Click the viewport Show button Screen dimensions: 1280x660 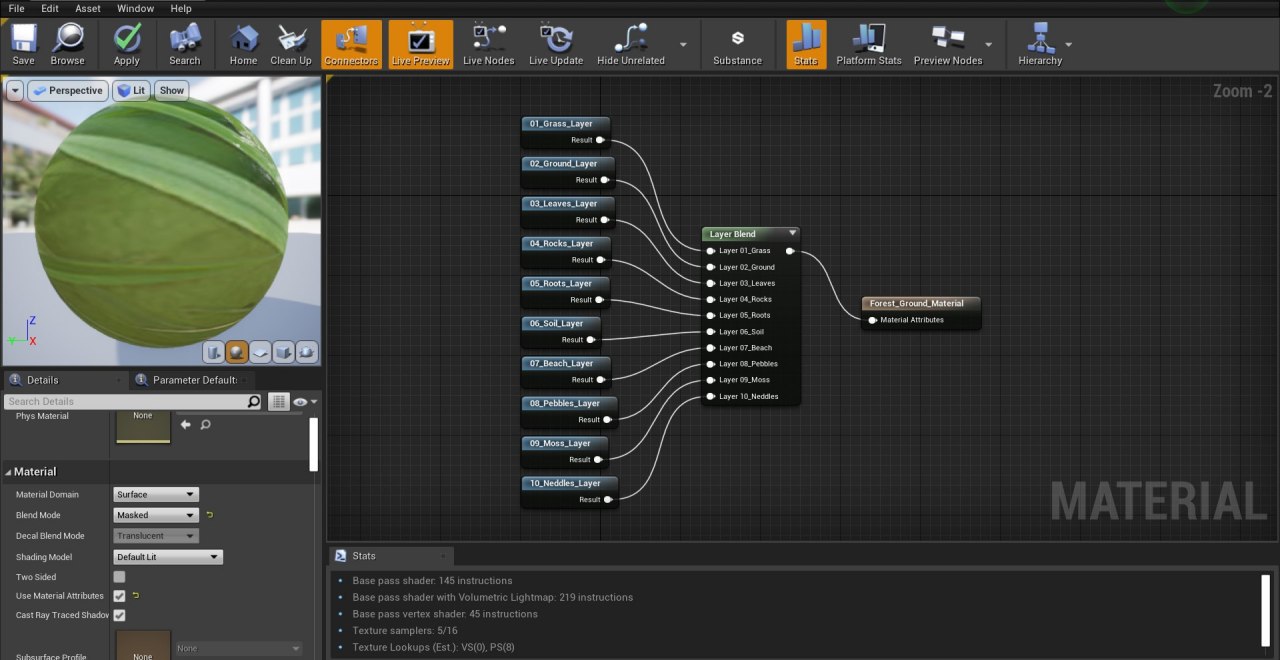pos(172,90)
